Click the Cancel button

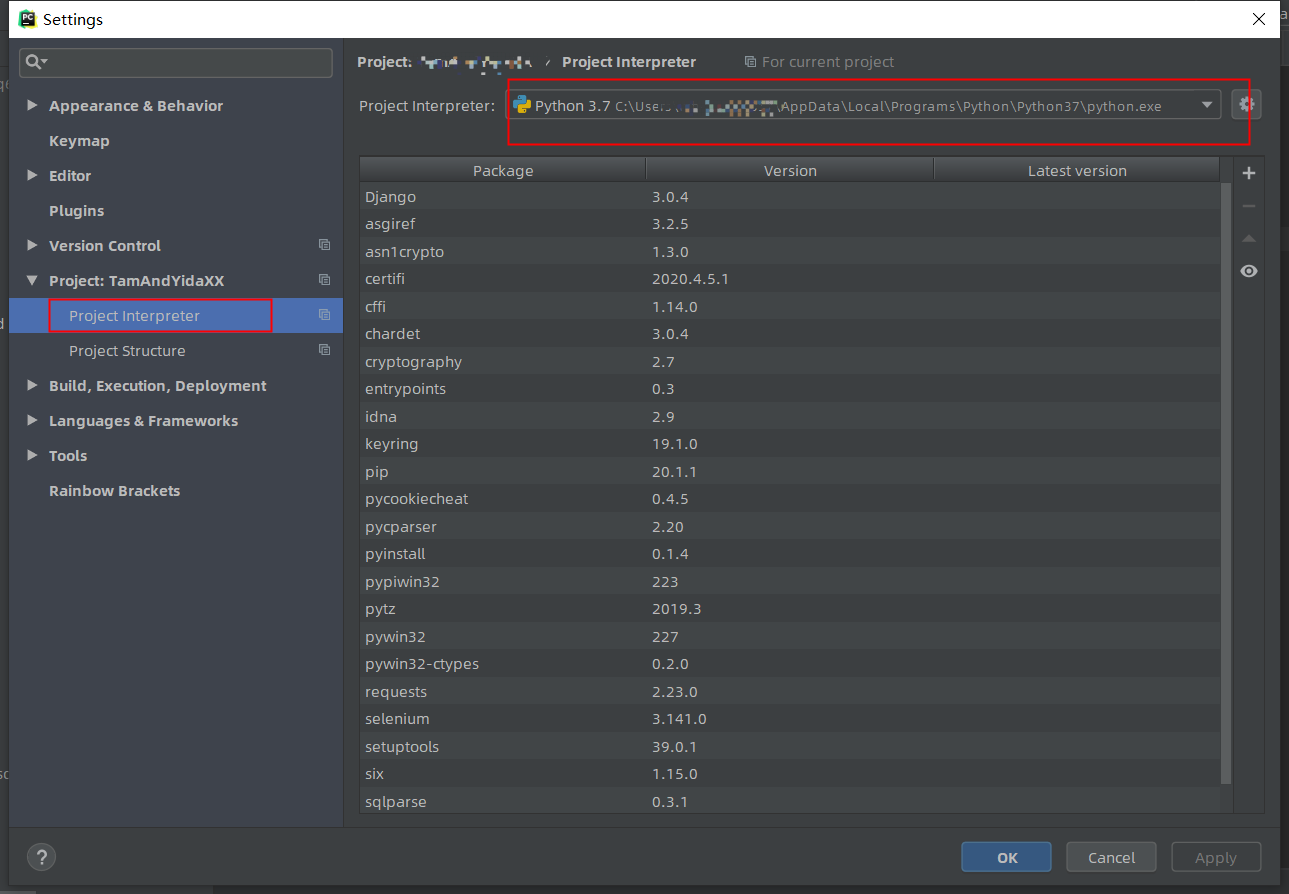tap(1111, 857)
